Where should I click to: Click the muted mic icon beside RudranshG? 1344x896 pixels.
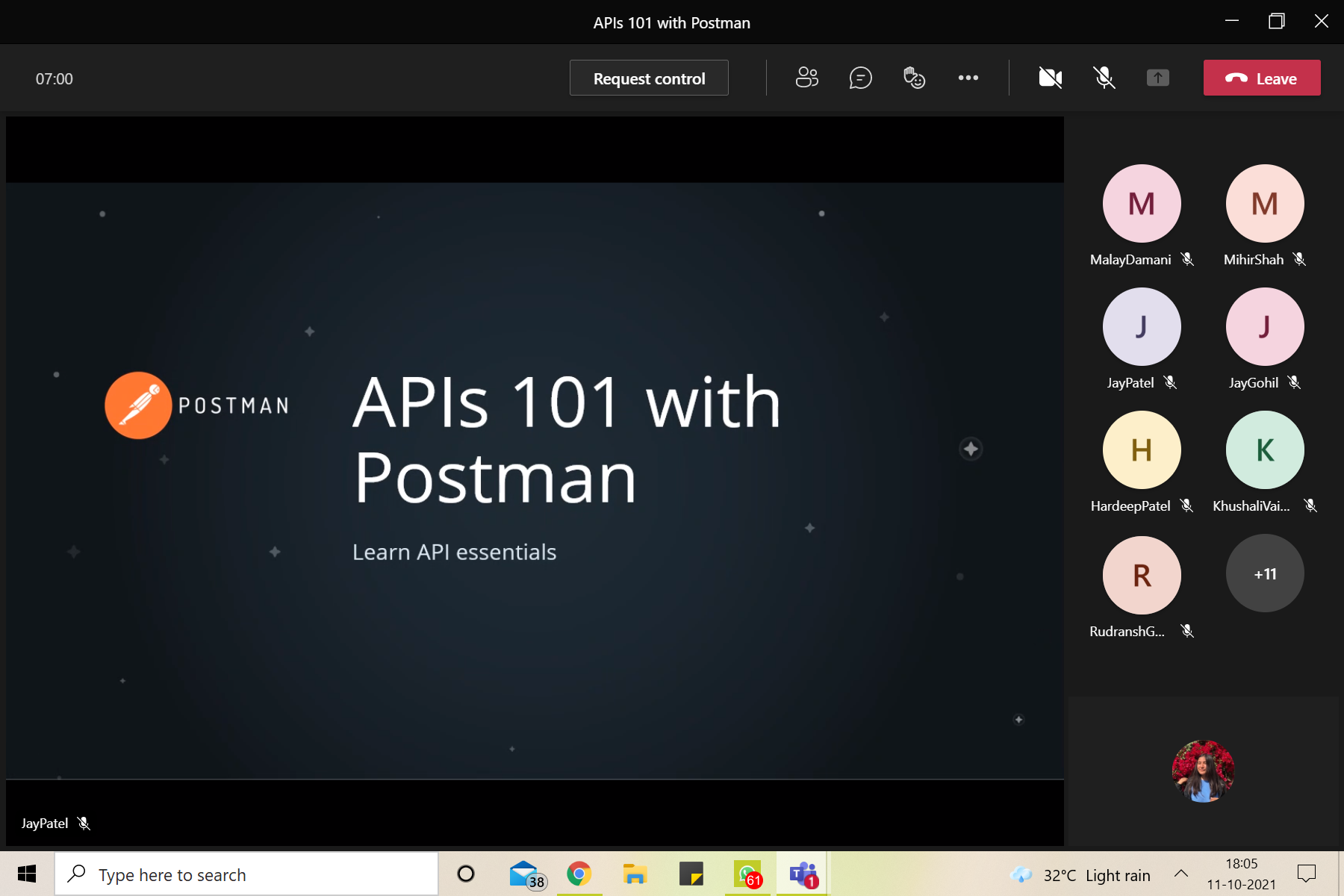pyautogui.click(x=1187, y=631)
